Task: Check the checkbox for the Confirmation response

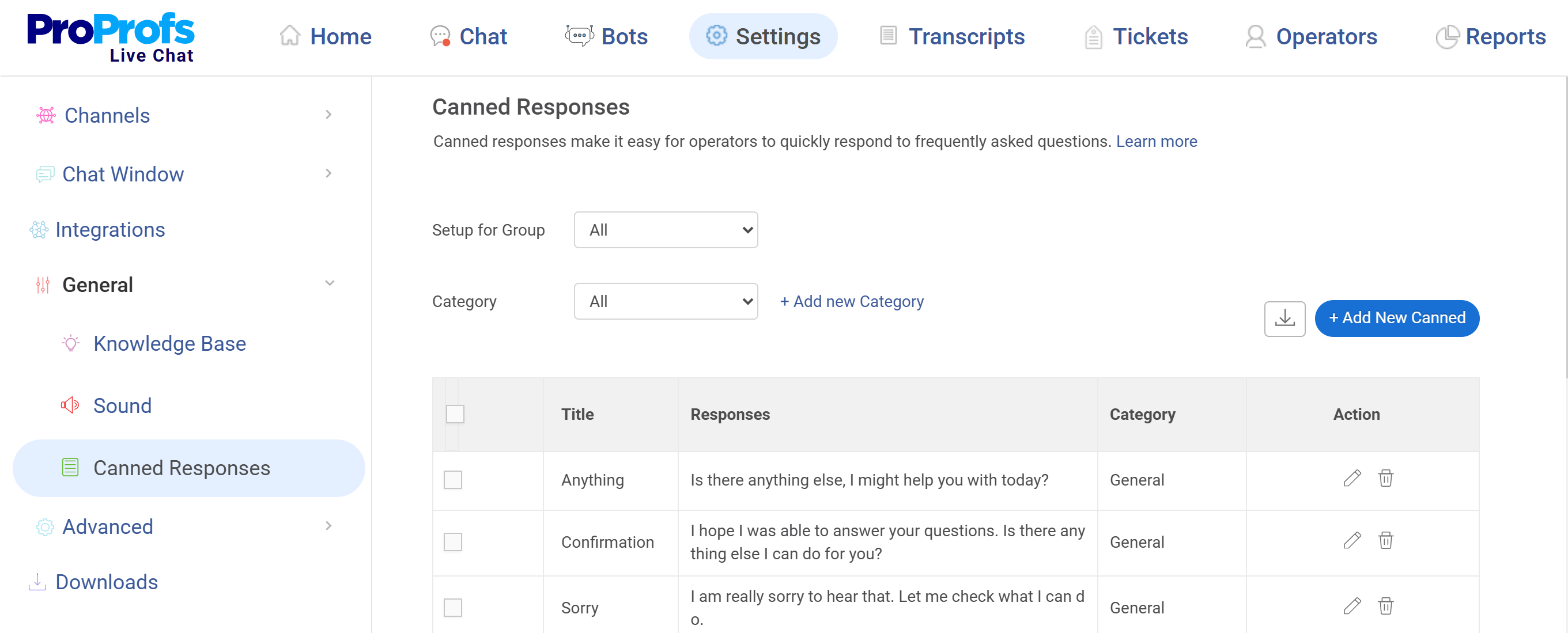Action: [453, 541]
